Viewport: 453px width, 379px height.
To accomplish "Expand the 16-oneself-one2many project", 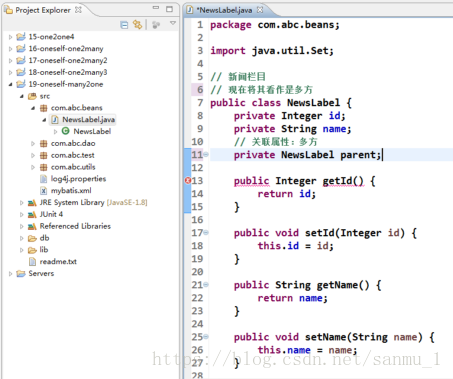I will 10,49.
